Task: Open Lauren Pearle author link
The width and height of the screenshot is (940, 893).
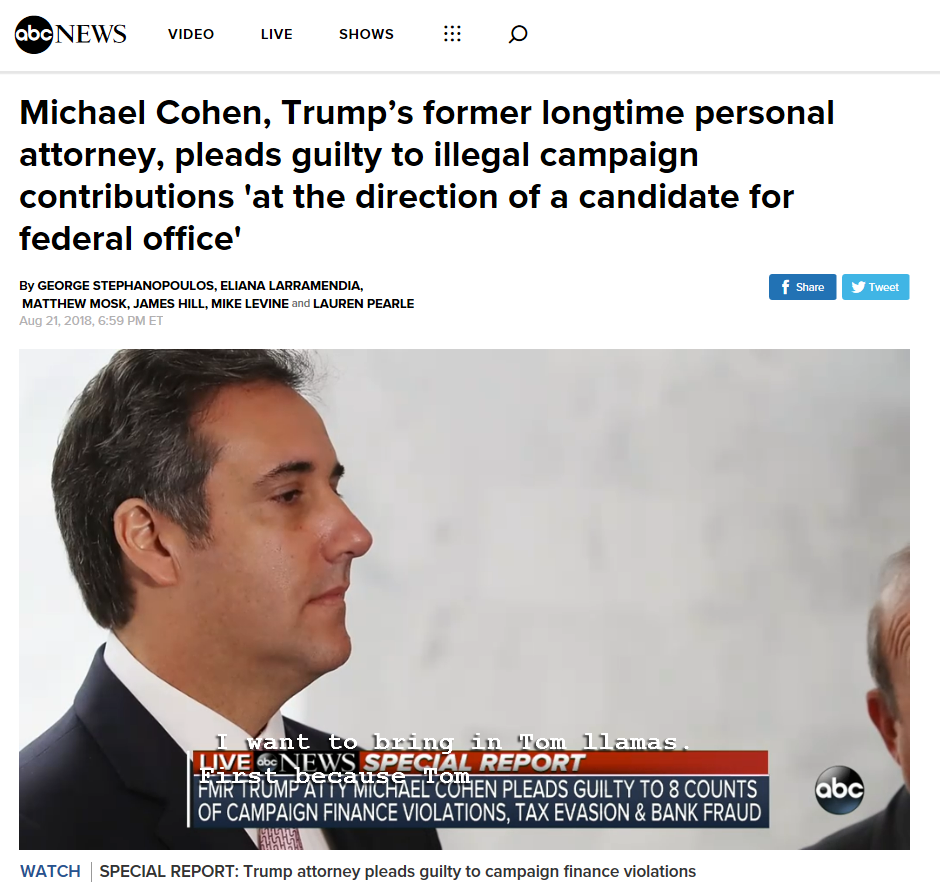Action: tap(363, 304)
